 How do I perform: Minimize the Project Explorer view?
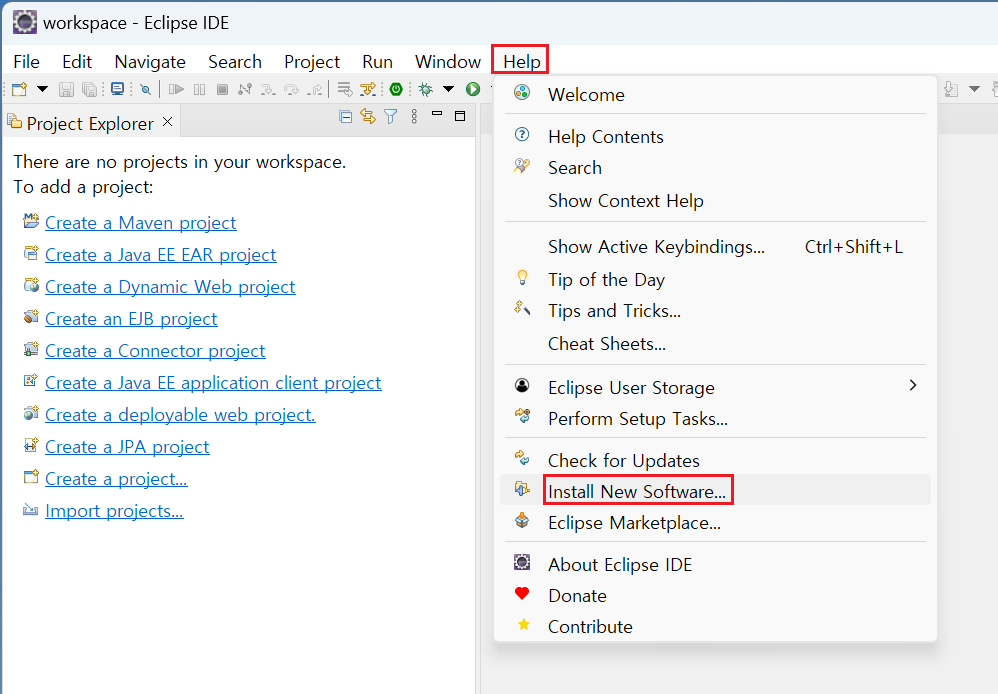pos(437,116)
